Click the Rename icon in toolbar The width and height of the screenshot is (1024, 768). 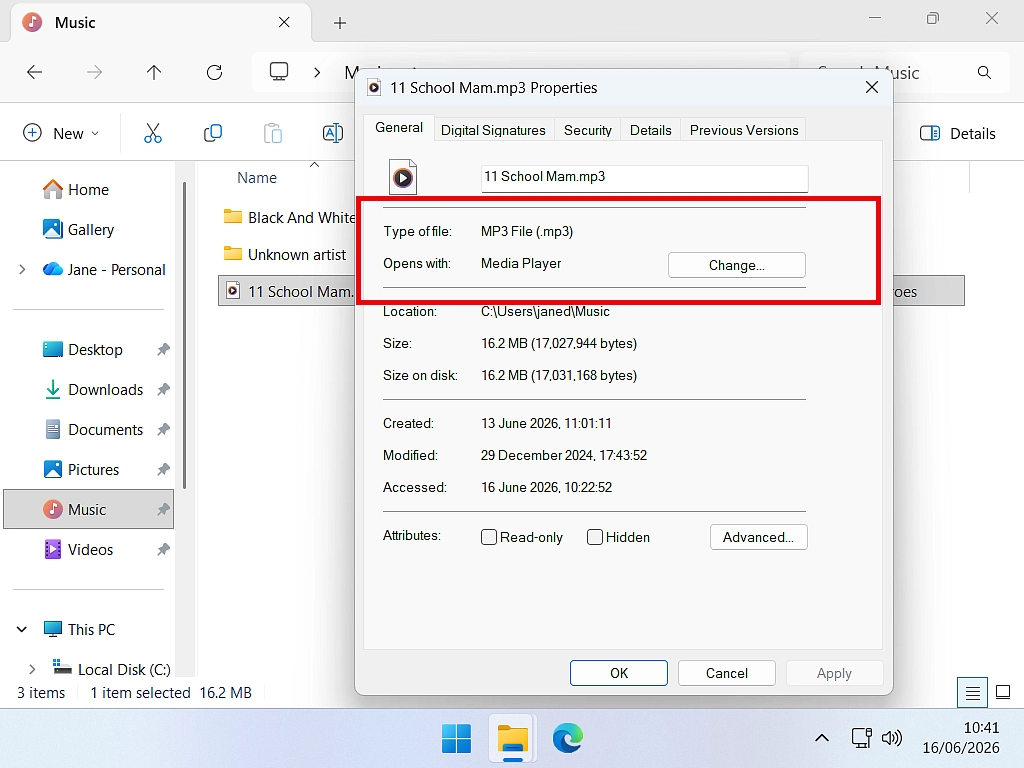(x=333, y=133)
